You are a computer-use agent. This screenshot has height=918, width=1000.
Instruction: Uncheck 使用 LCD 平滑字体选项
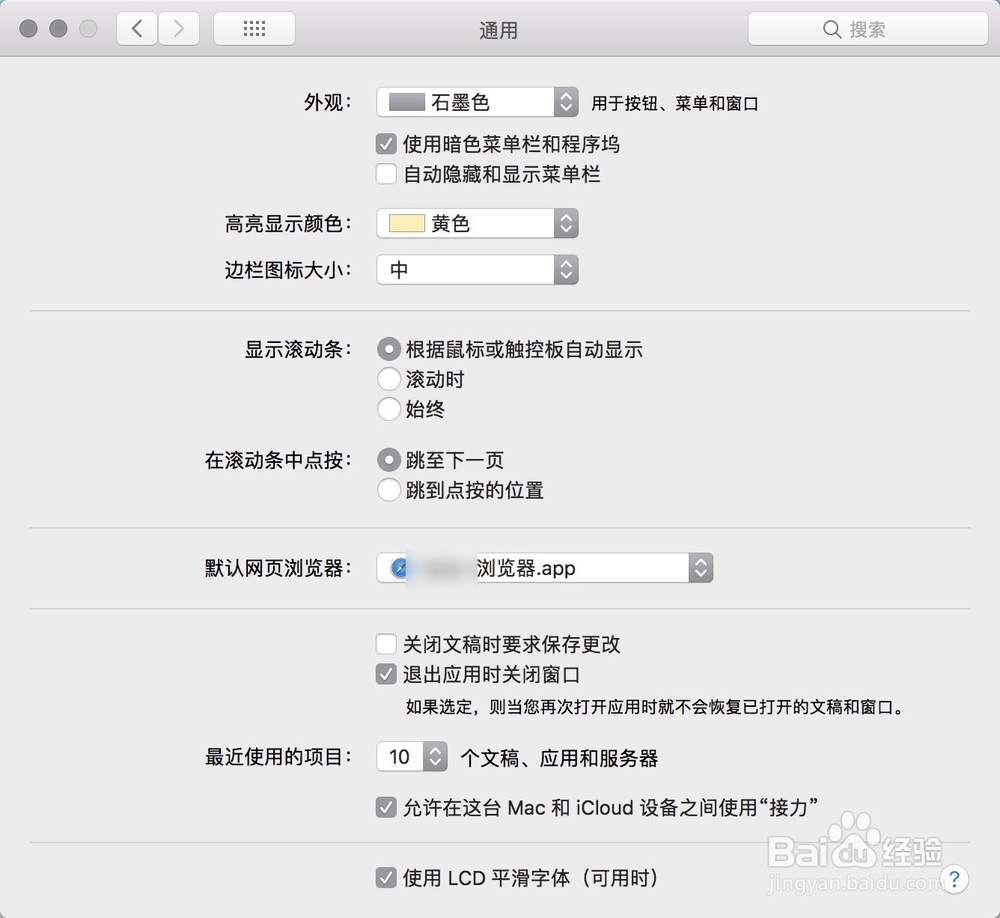[386, 877]
